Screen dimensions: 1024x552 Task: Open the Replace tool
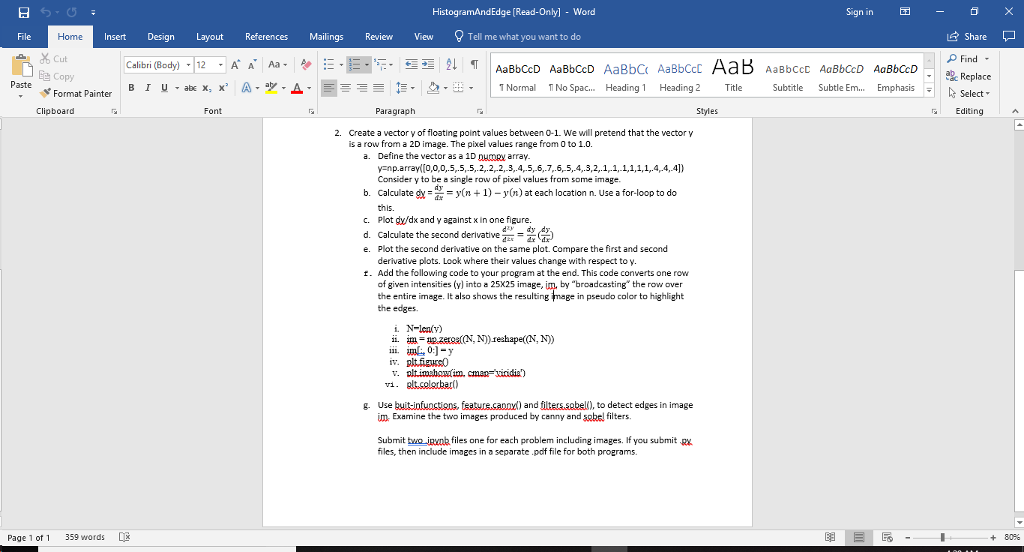click(x=968, y=76)
